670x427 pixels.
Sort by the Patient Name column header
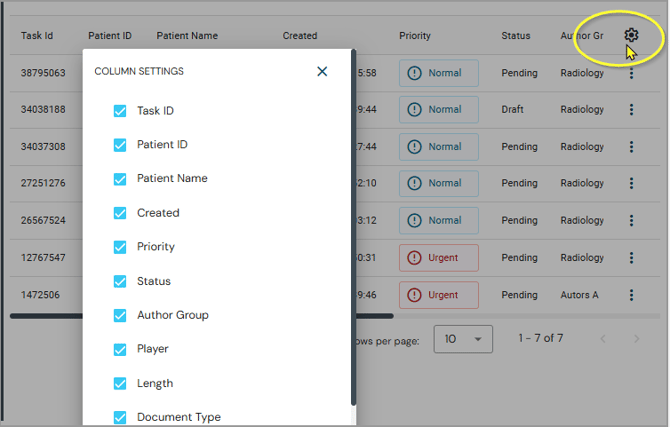pyautogui.click(x=187, y=36)
